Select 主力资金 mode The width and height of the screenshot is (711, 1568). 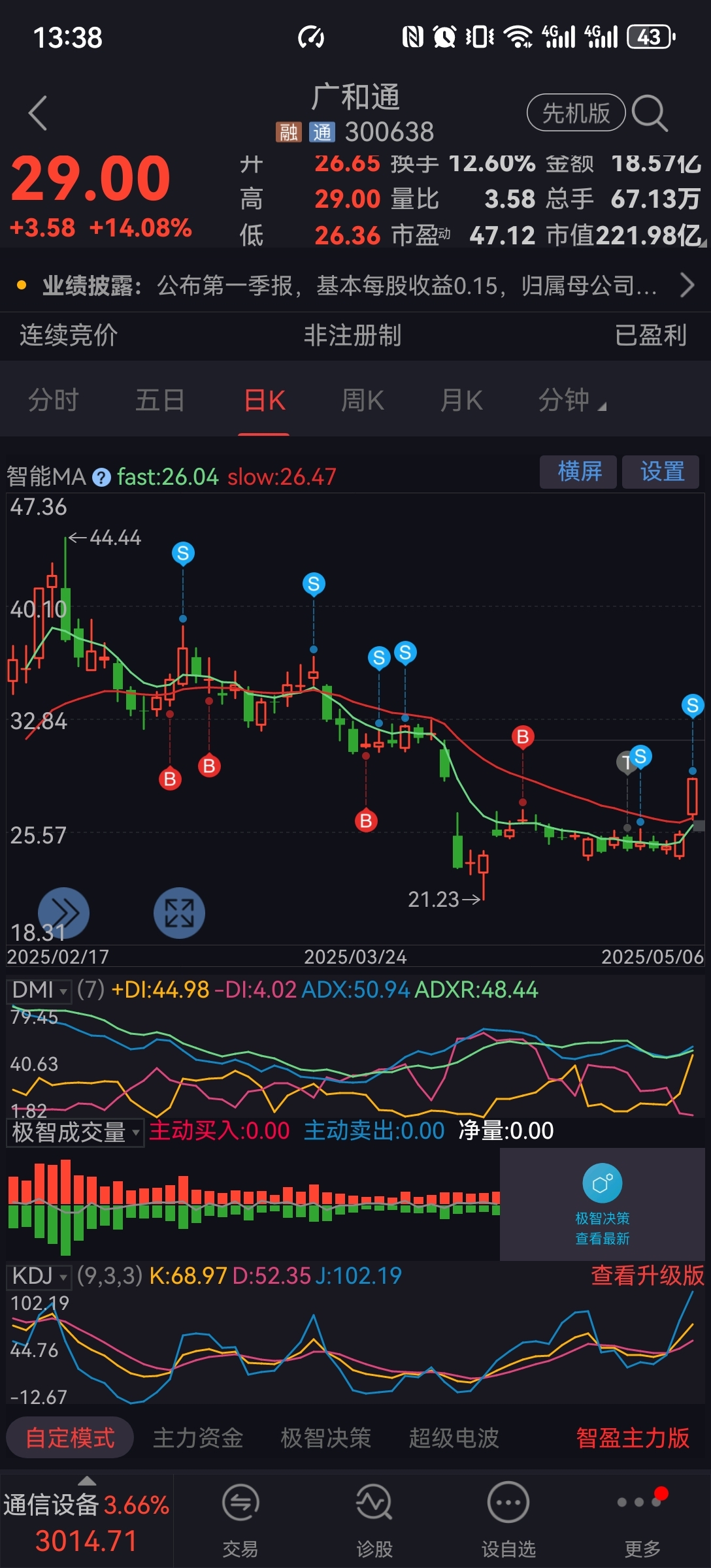(x=198, y=1437)
